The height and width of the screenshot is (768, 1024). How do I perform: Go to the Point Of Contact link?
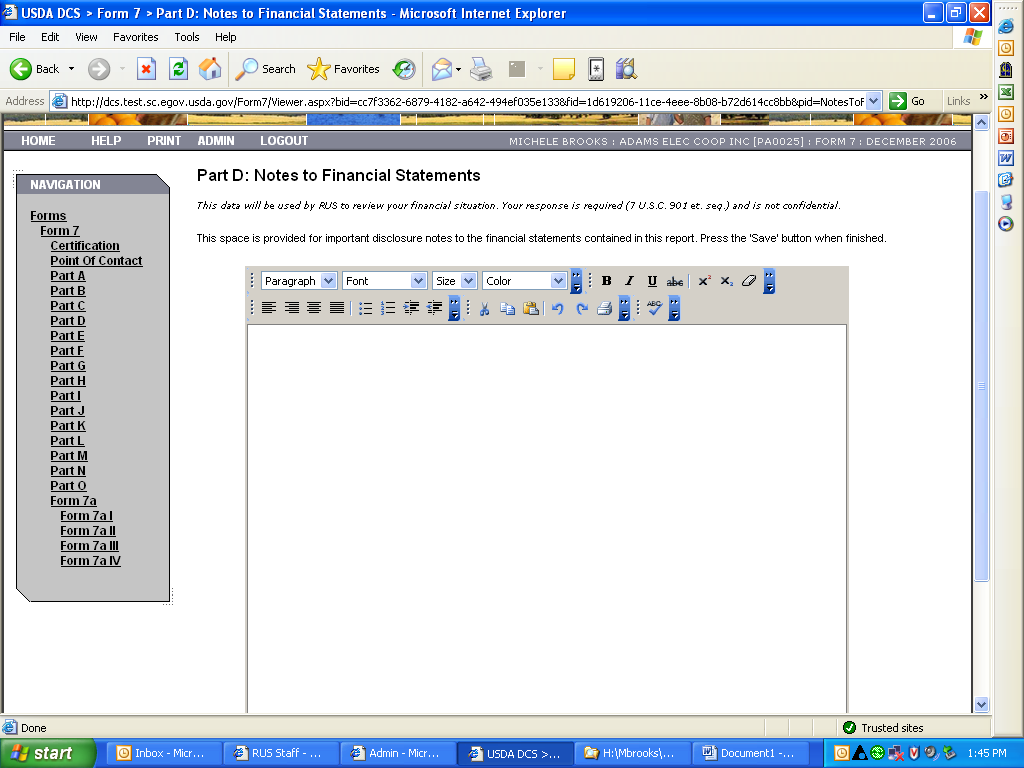tap(96, 261)
